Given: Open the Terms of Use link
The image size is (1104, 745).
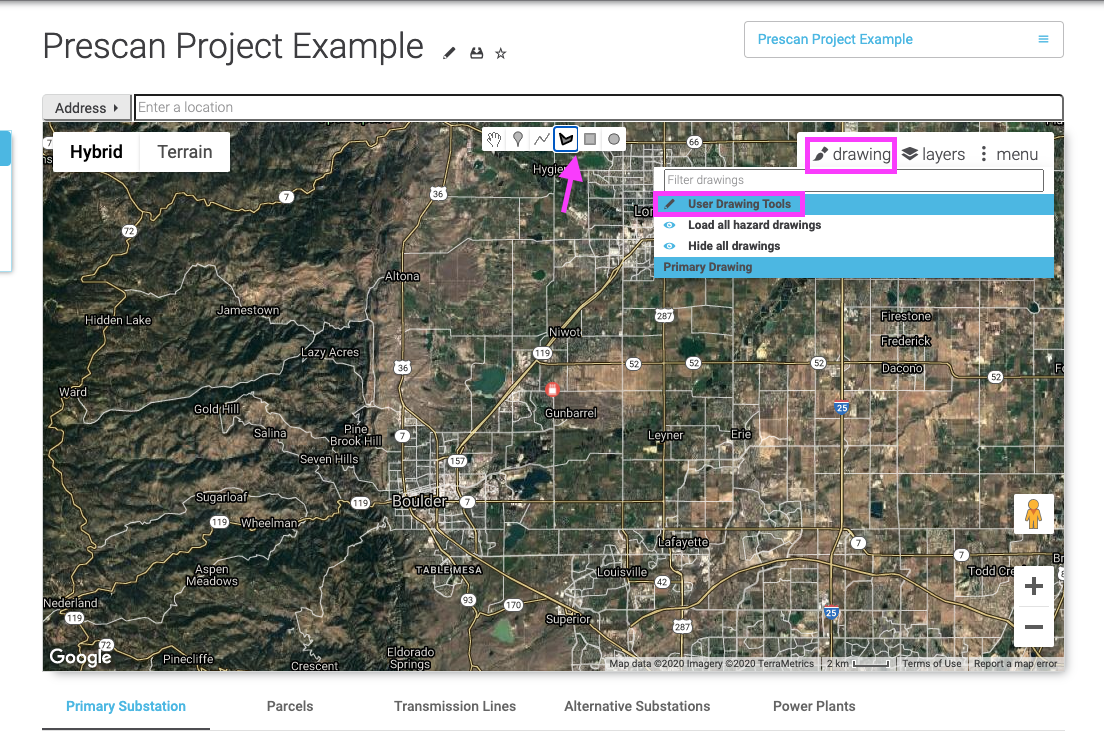Looking at the screenshot, I should [932, 663].
